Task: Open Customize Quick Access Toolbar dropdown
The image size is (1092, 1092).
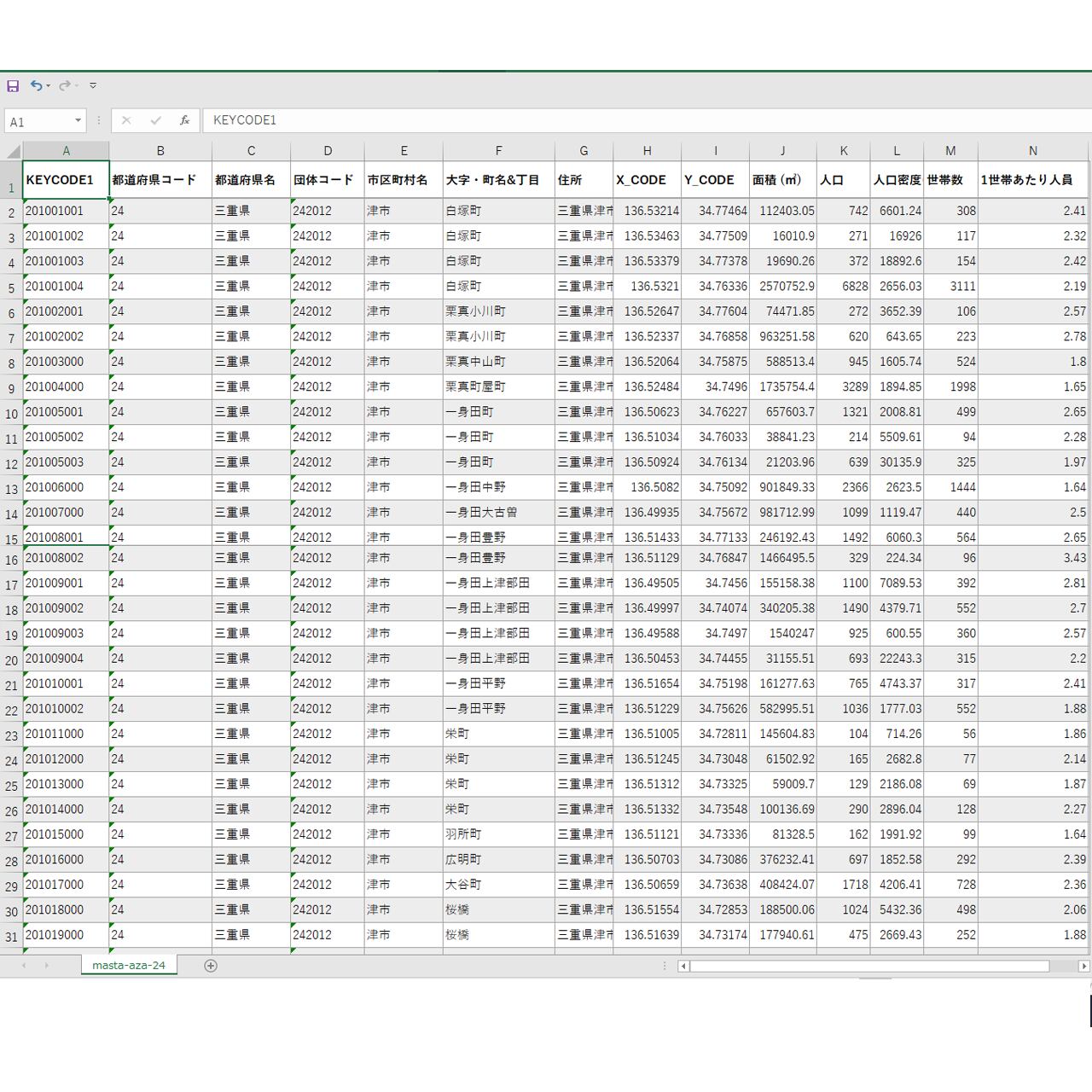Action: pyautogui.click(x=93, y=86)
